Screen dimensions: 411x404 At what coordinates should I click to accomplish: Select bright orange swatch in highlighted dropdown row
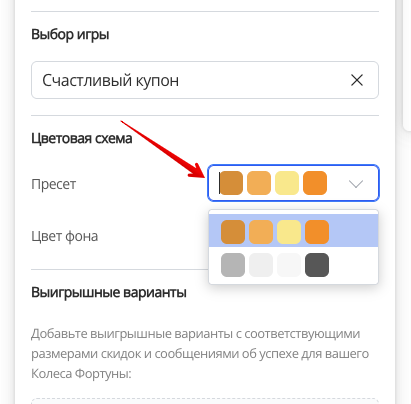coord(317,232)
